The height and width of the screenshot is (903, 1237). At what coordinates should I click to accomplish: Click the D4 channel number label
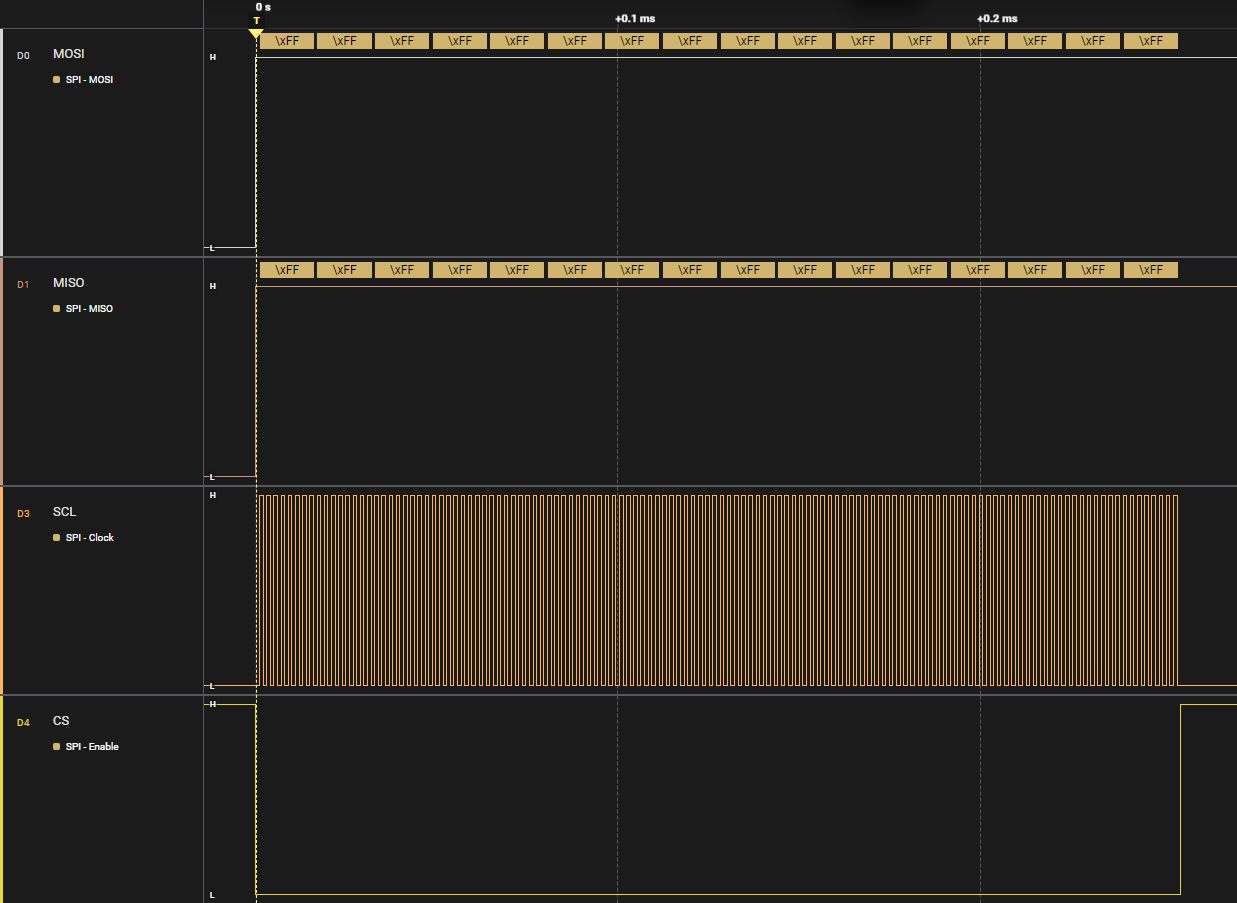[23, 723]
